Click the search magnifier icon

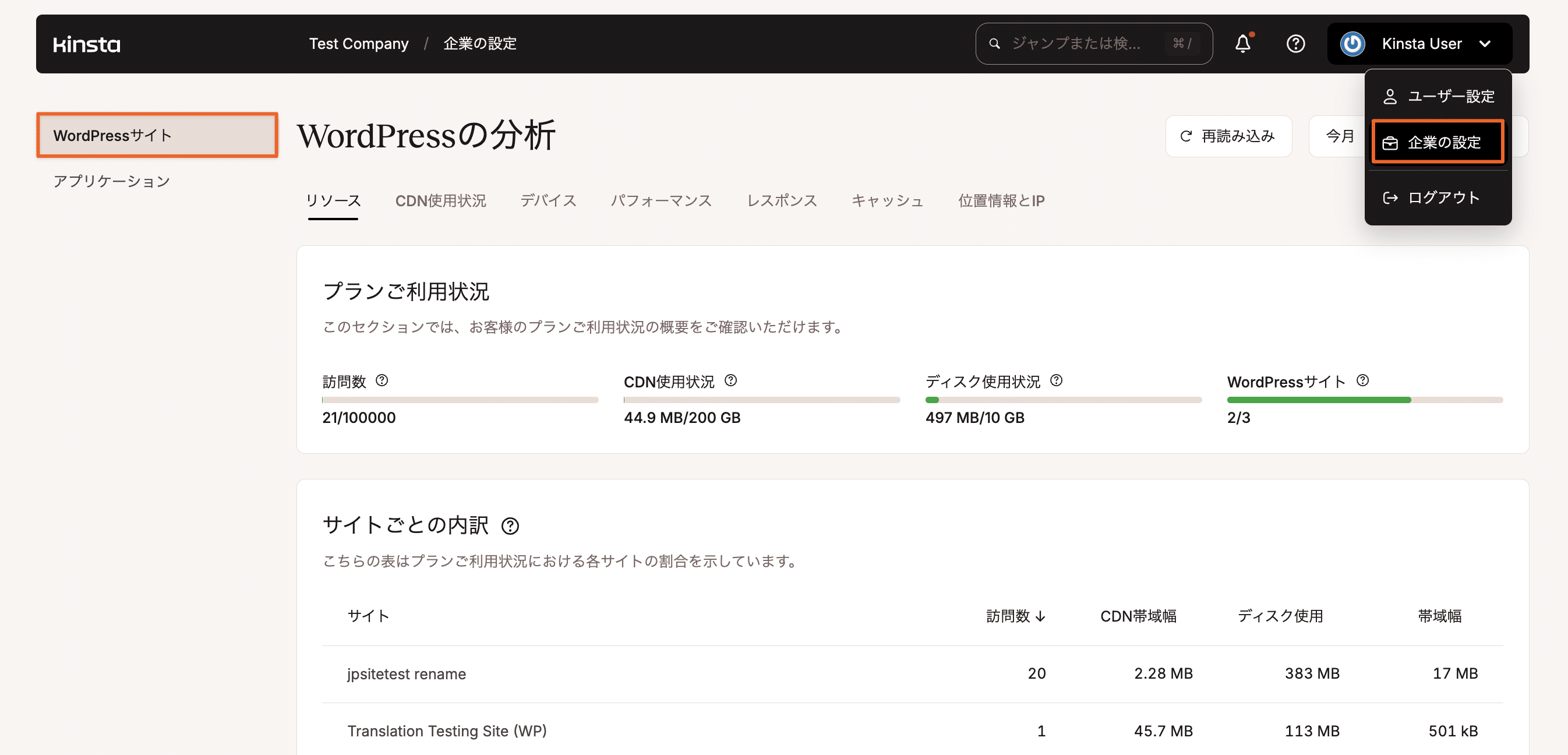[x=995, y=43]
